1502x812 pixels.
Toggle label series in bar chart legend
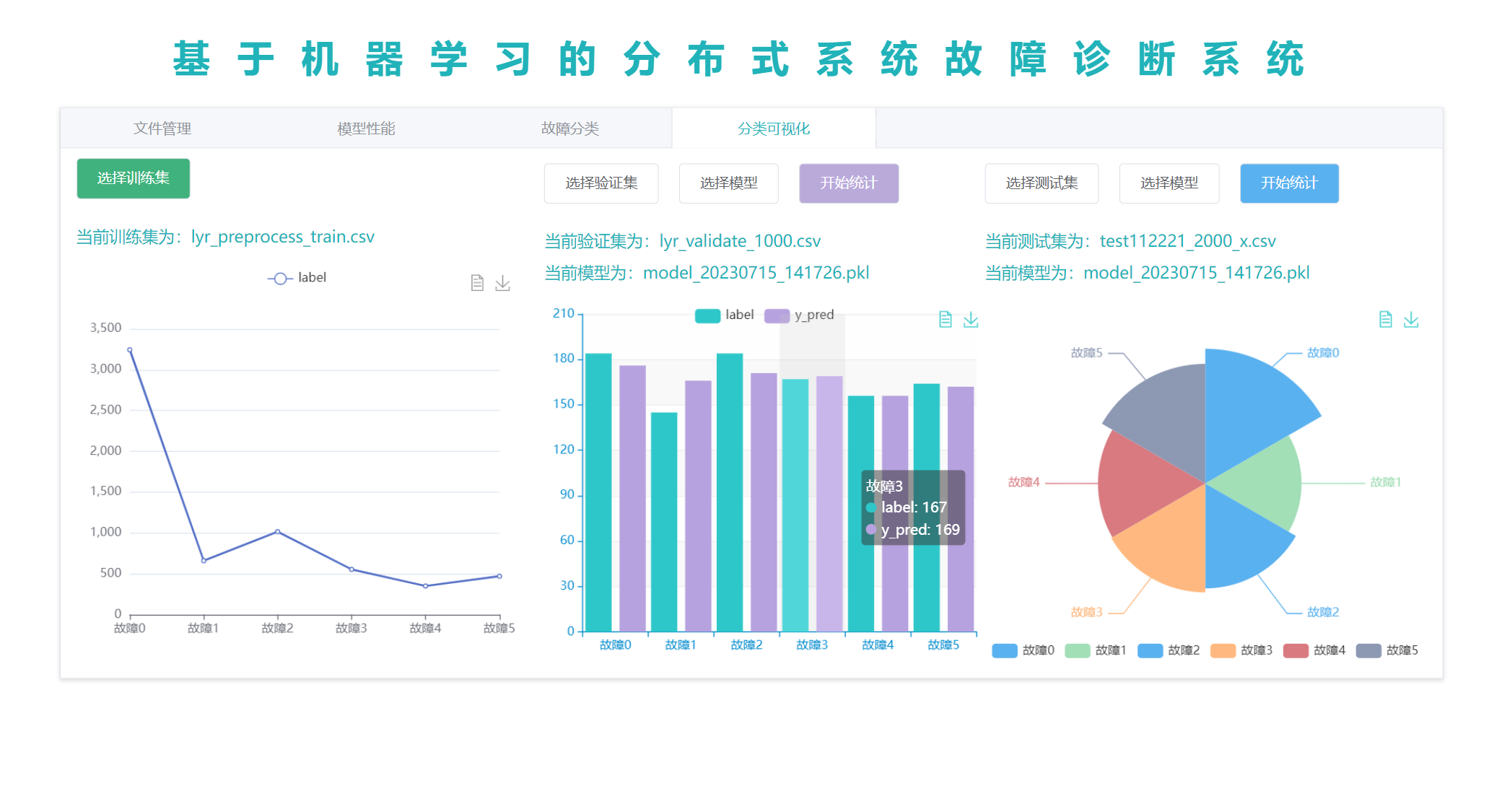(724, 315)
